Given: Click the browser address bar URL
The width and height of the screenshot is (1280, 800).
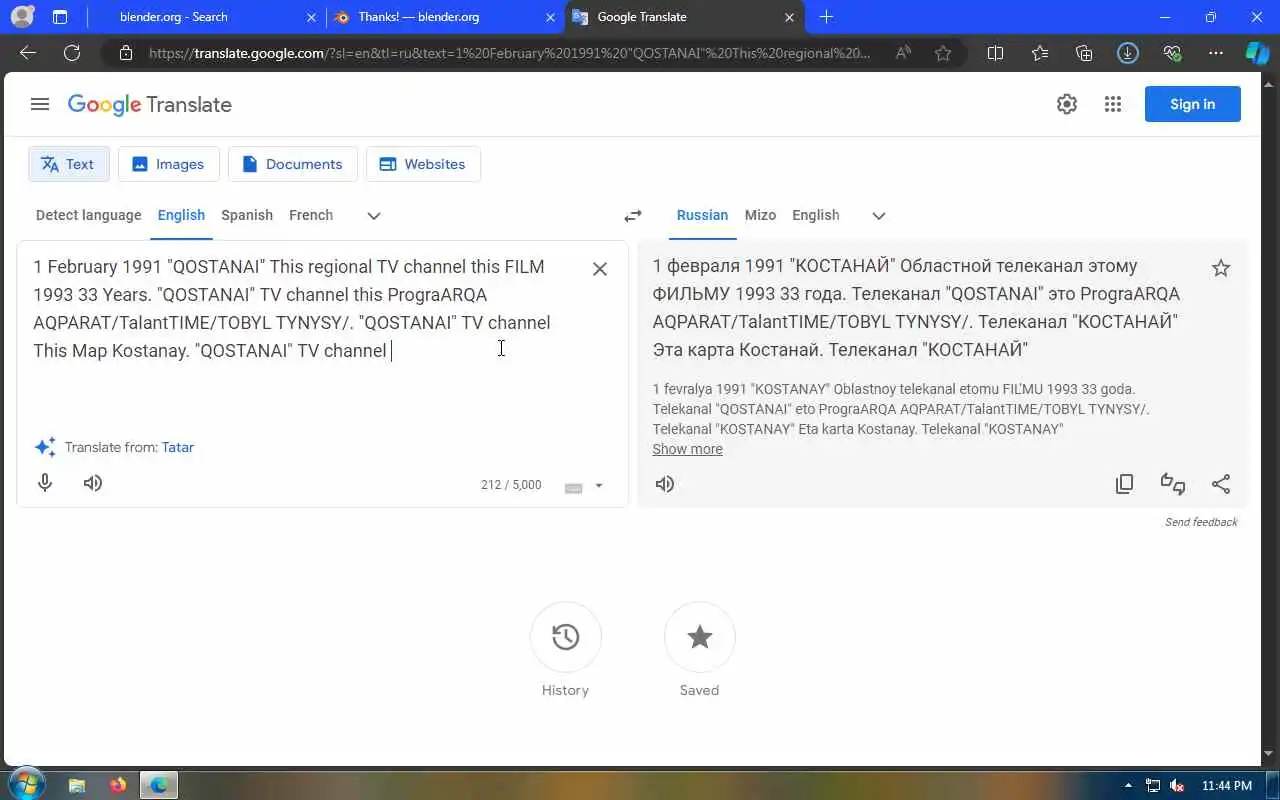Looking at the screenshot, I should point(509,53).
